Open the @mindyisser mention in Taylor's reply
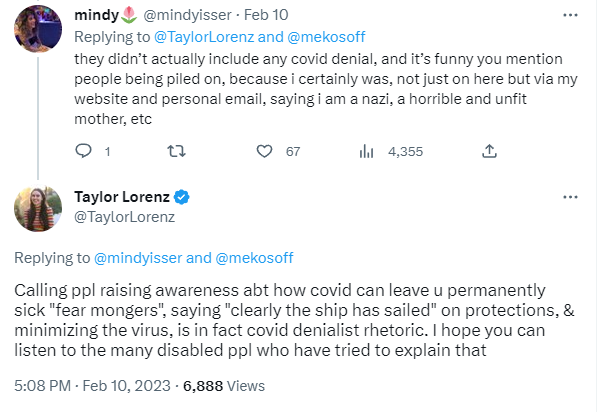The height and width of the screenshot is (412, 597). (138, 258)
